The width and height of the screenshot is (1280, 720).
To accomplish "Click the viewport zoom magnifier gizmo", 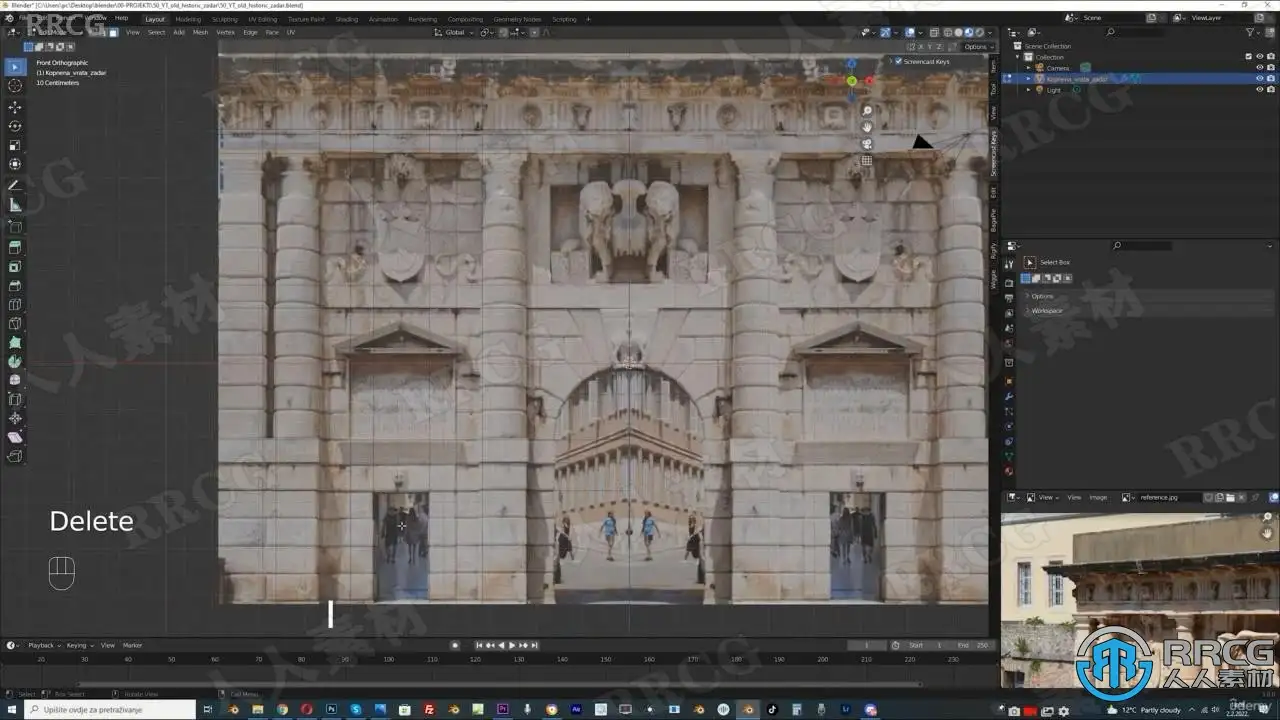I will (x=867, y=111).
